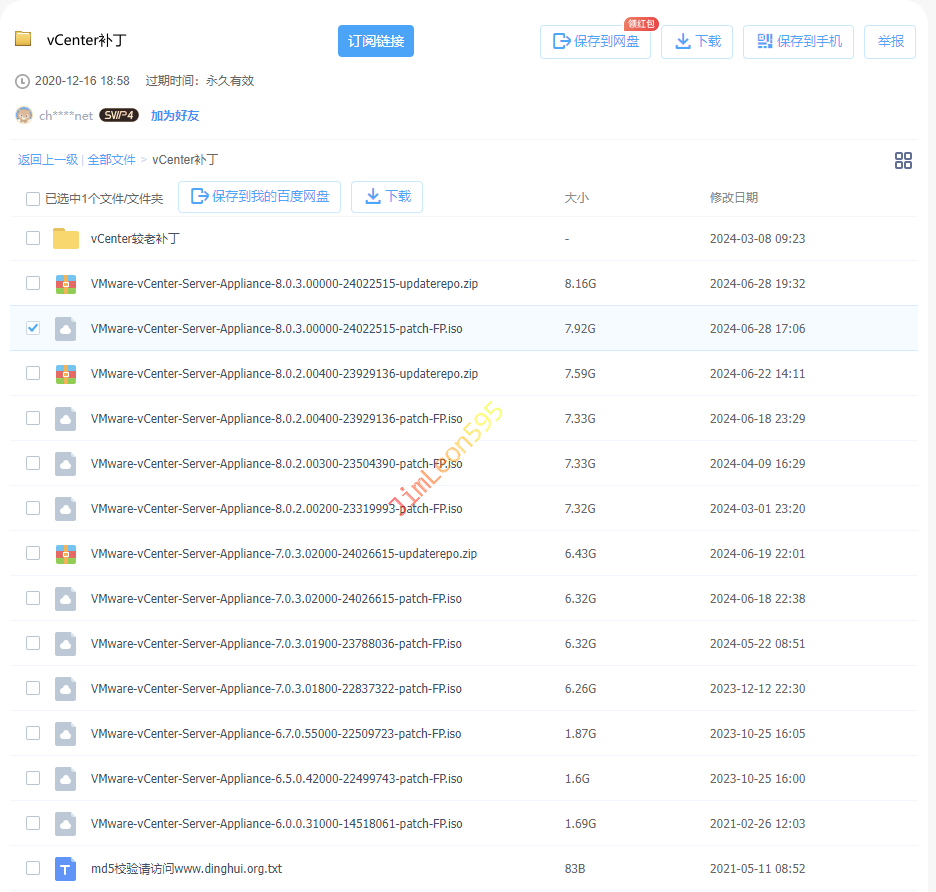Go to 全部文件 in the breadcrumb

[111, 160]
